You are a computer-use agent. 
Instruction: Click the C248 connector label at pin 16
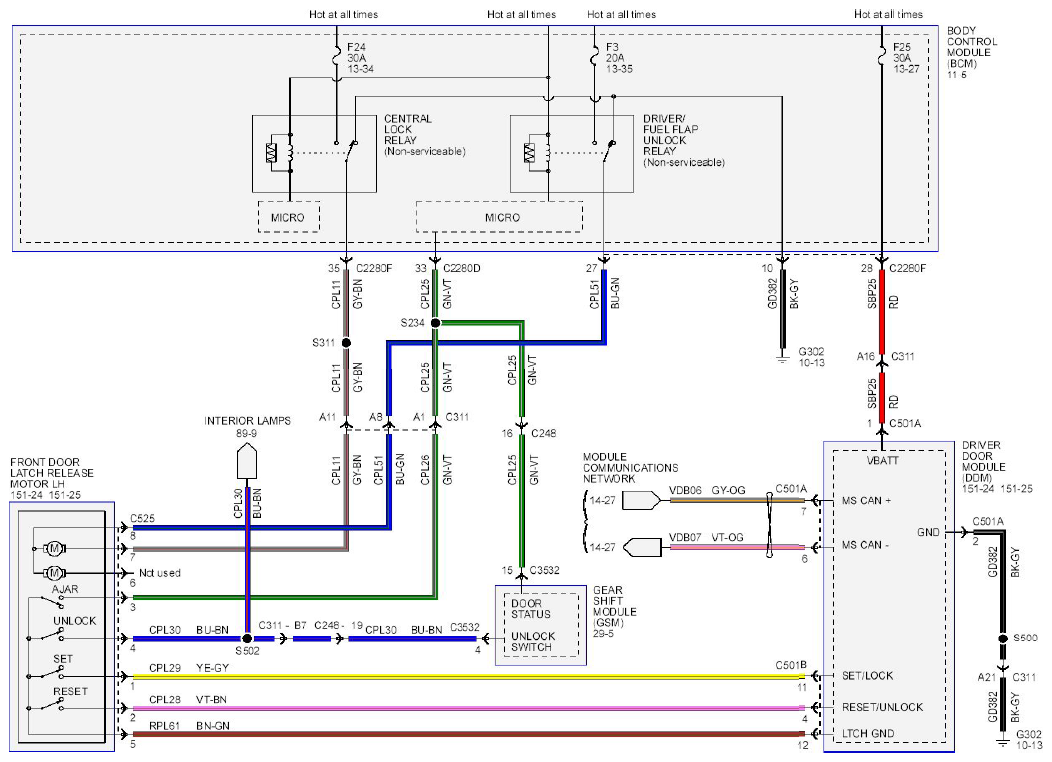click(543, 433)
